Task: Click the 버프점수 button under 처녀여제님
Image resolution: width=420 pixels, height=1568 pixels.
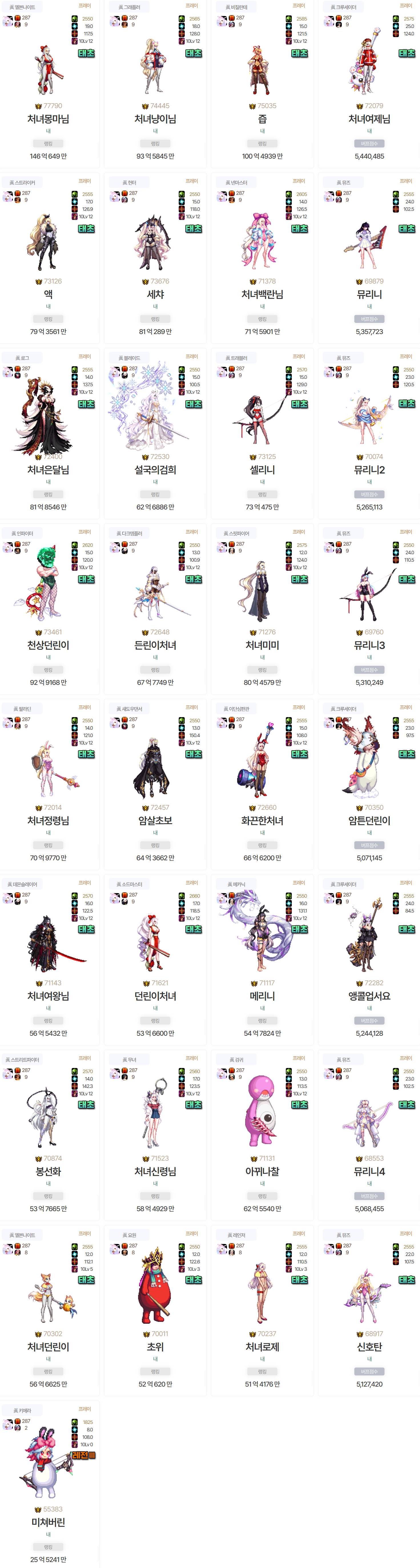Action: [x=369, y=144]
